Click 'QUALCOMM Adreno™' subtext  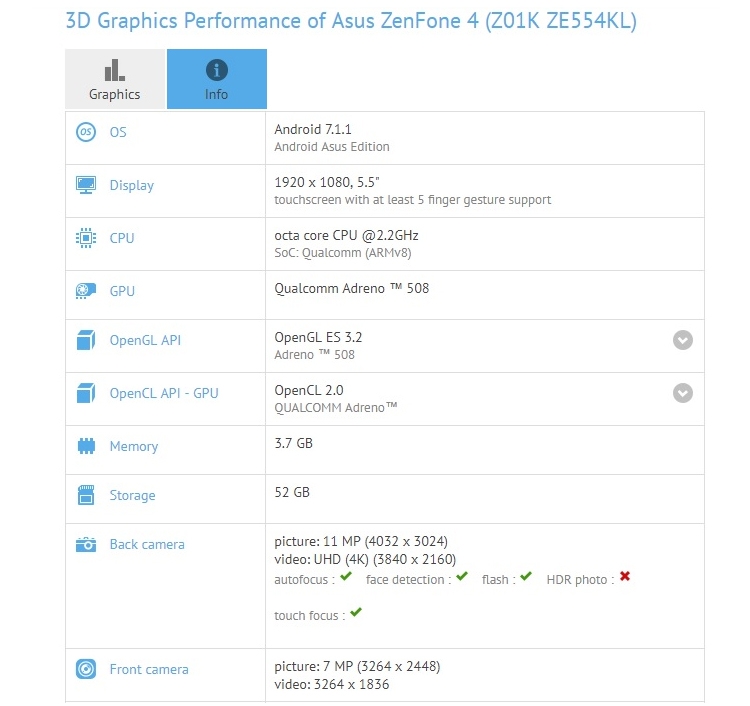[x=336, y=408]
